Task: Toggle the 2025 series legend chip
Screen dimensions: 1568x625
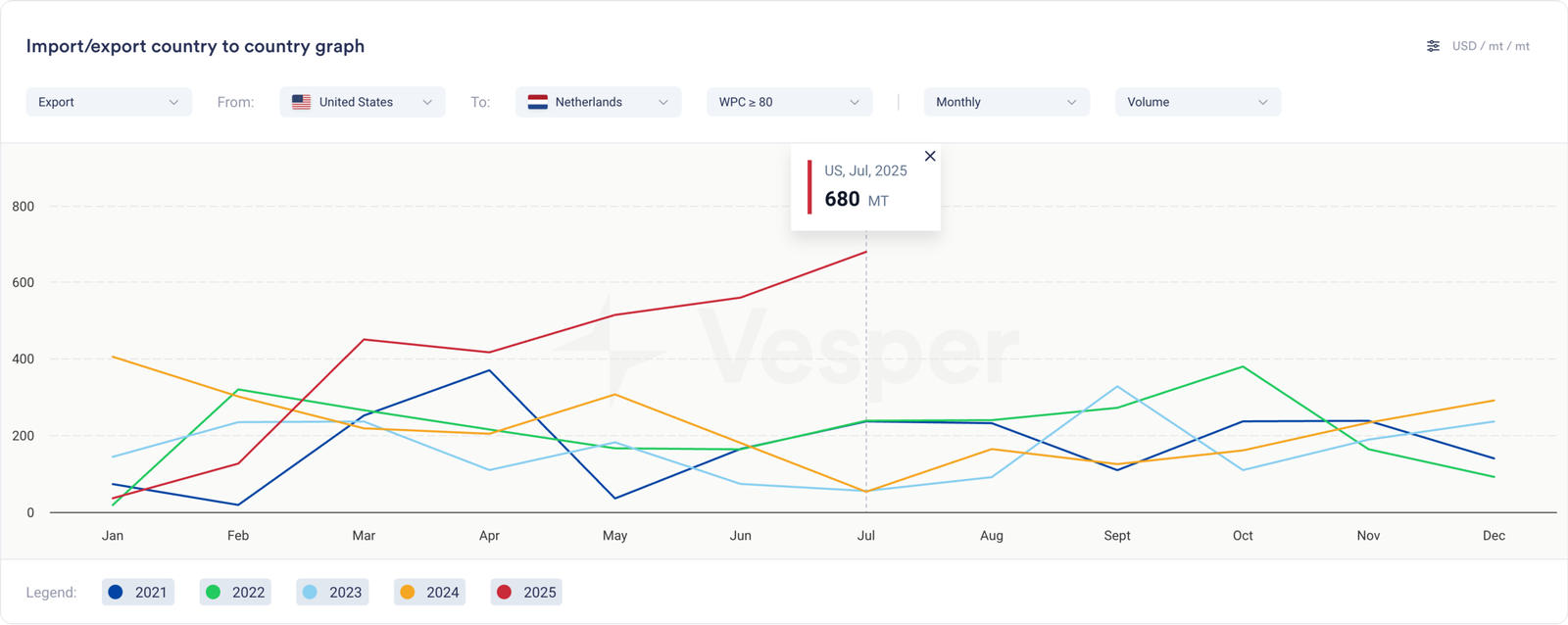Action: click(527, 592)
